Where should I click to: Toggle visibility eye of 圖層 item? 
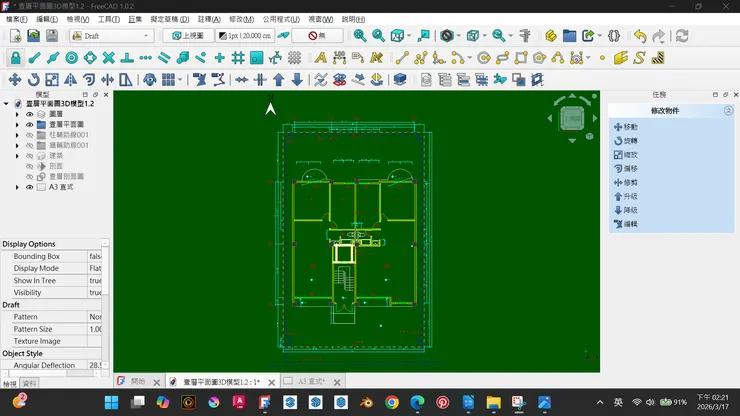(29, 114)
